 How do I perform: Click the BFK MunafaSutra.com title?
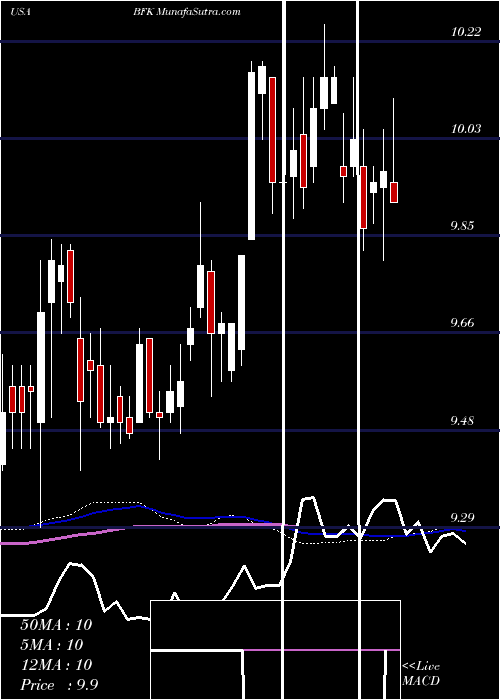tap(187, 12)
